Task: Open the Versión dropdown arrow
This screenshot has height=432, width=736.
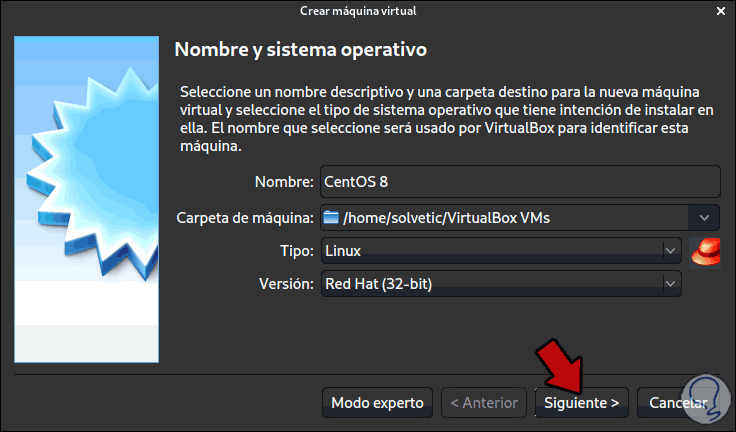Action: tap(670, 284)
